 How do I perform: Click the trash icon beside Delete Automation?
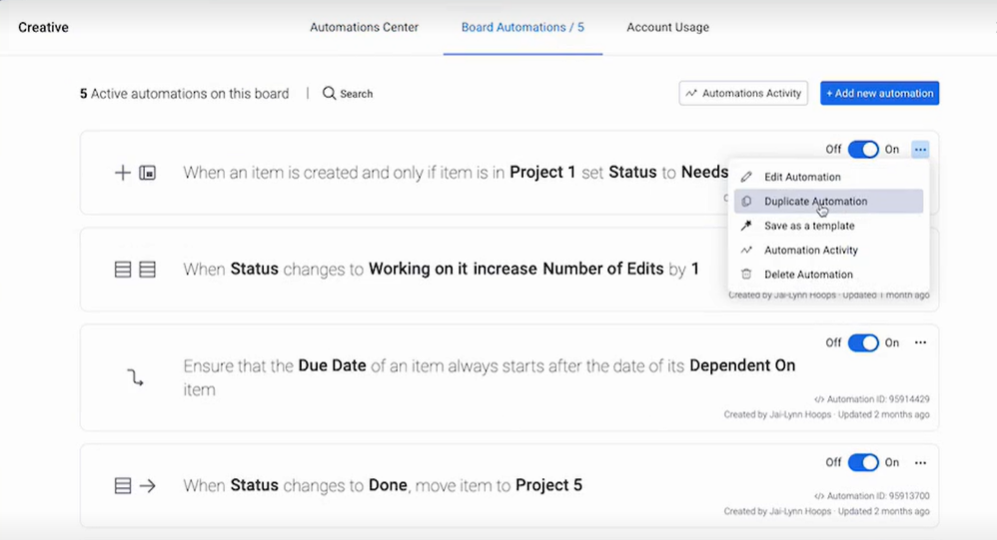tap(746, 274)
